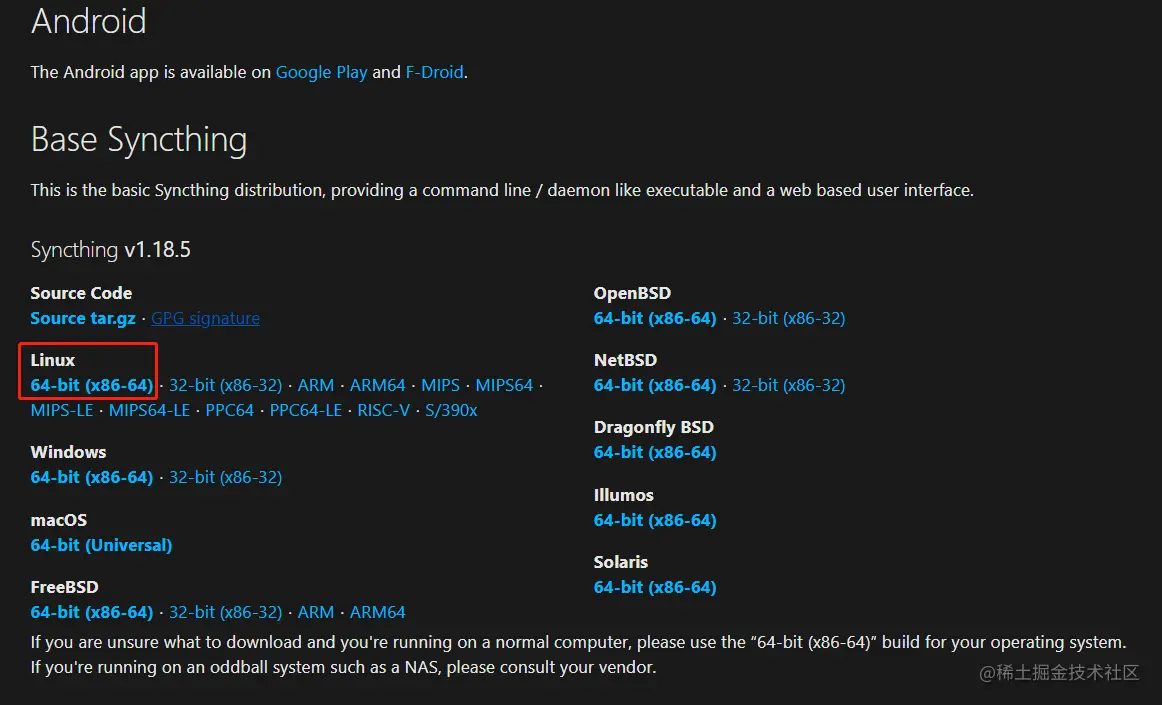
Task: Download Linux 64-bit (x86-64) build
Action: coord(92,385)
